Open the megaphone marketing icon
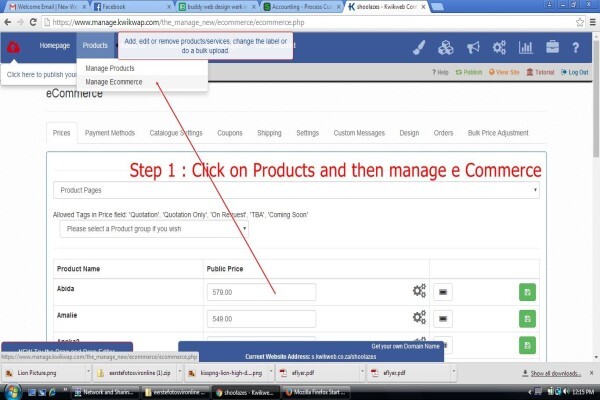Viewport: 600px width, 400px height. tap(473, 47)
